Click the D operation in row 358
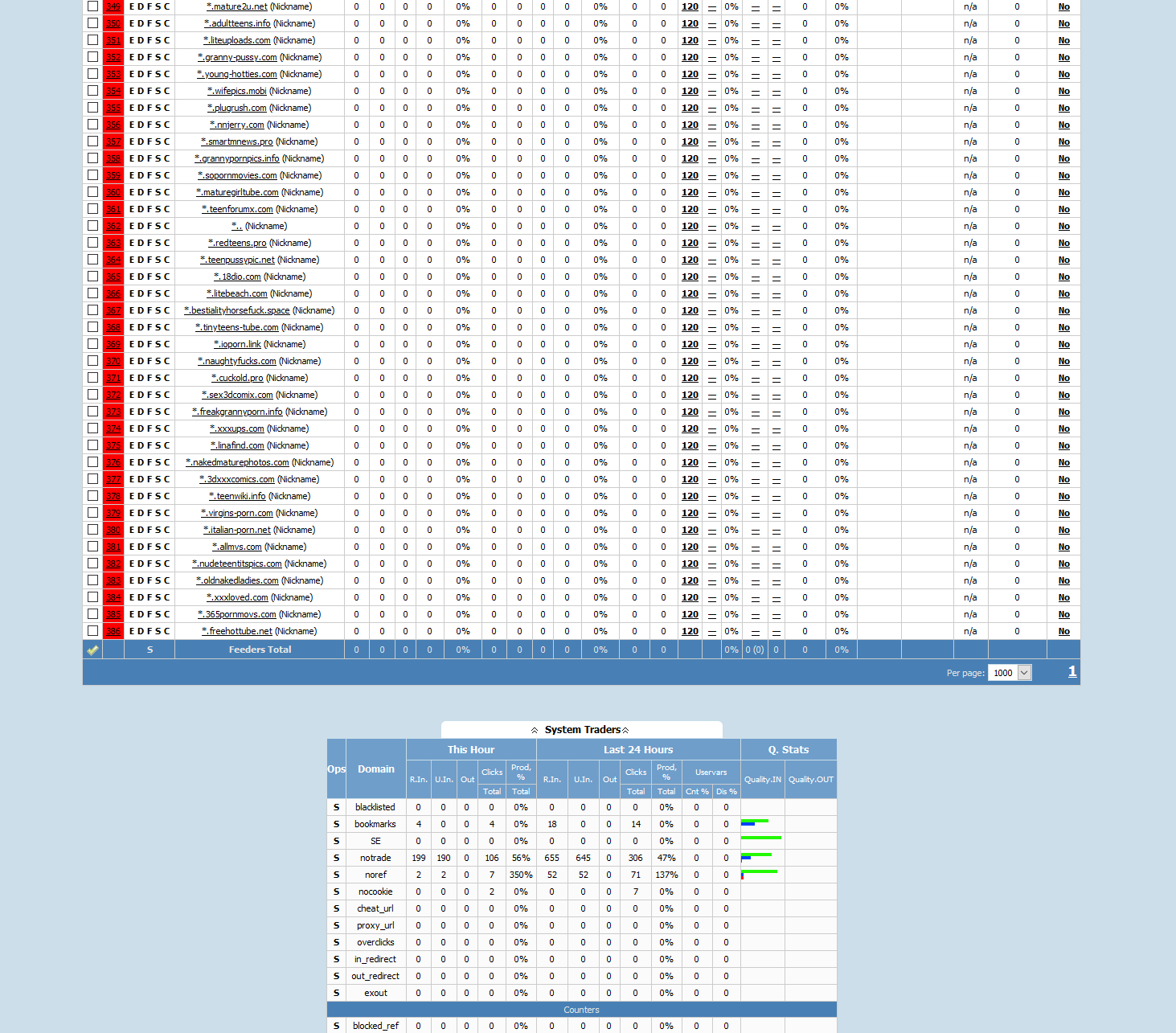The image size is (1176, 1033). (x=141, y=159)
